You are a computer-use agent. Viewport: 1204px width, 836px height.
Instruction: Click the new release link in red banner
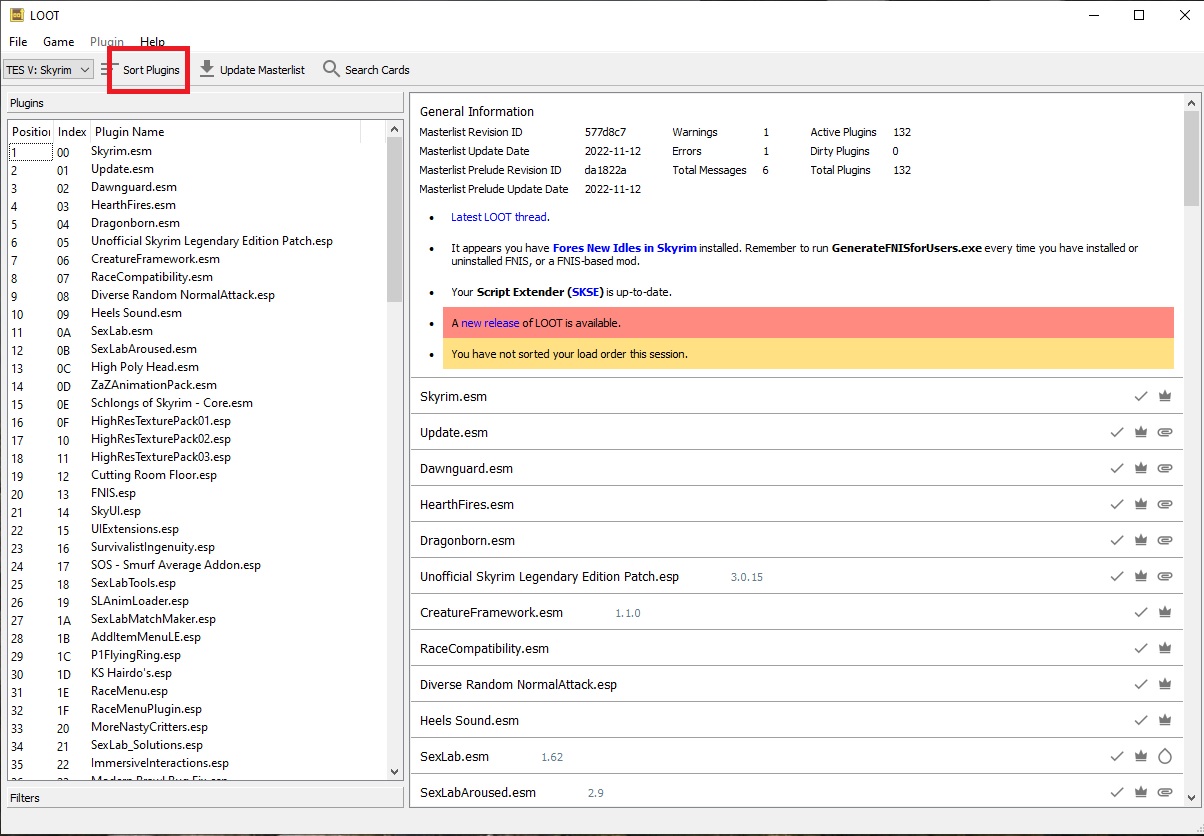[x=490, y=323]
